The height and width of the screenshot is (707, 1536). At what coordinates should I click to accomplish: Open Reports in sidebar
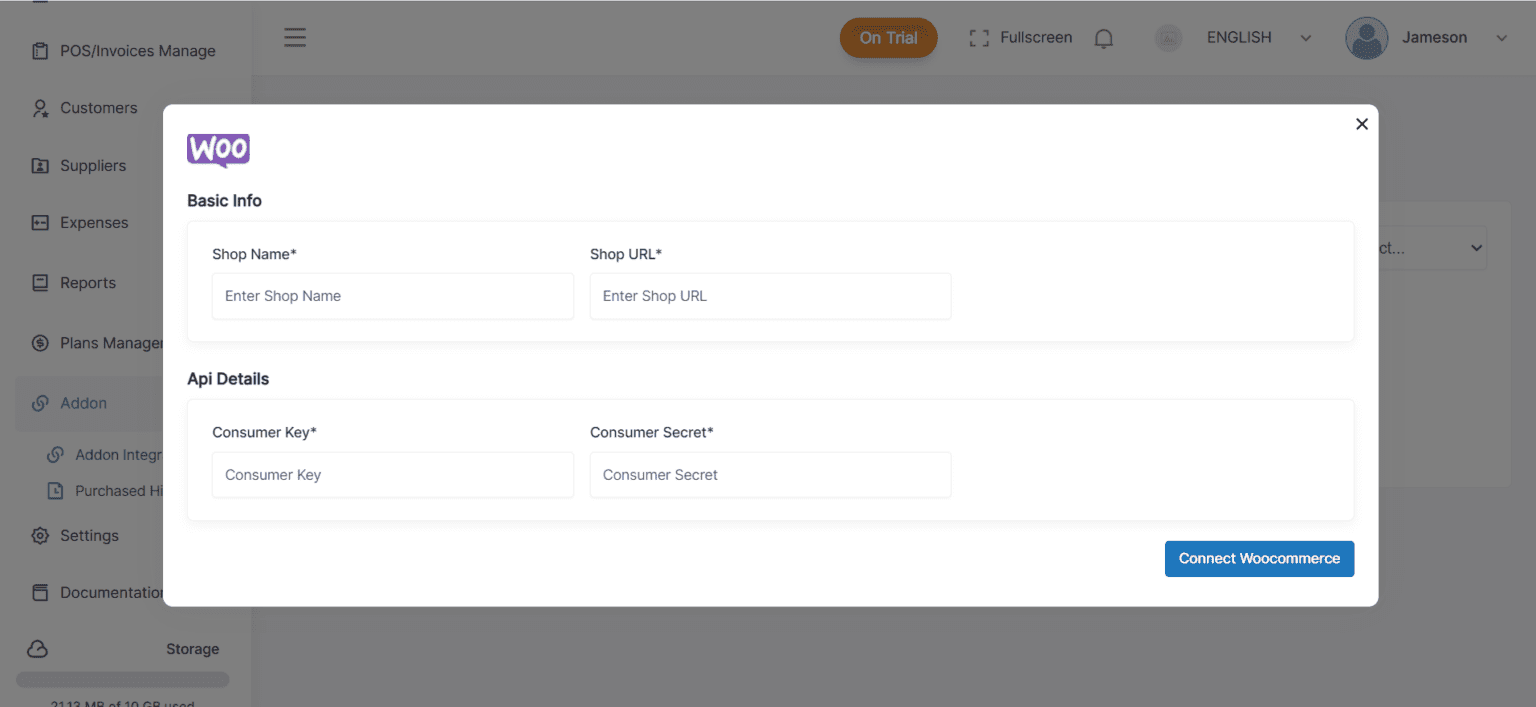tap(74, 283)
